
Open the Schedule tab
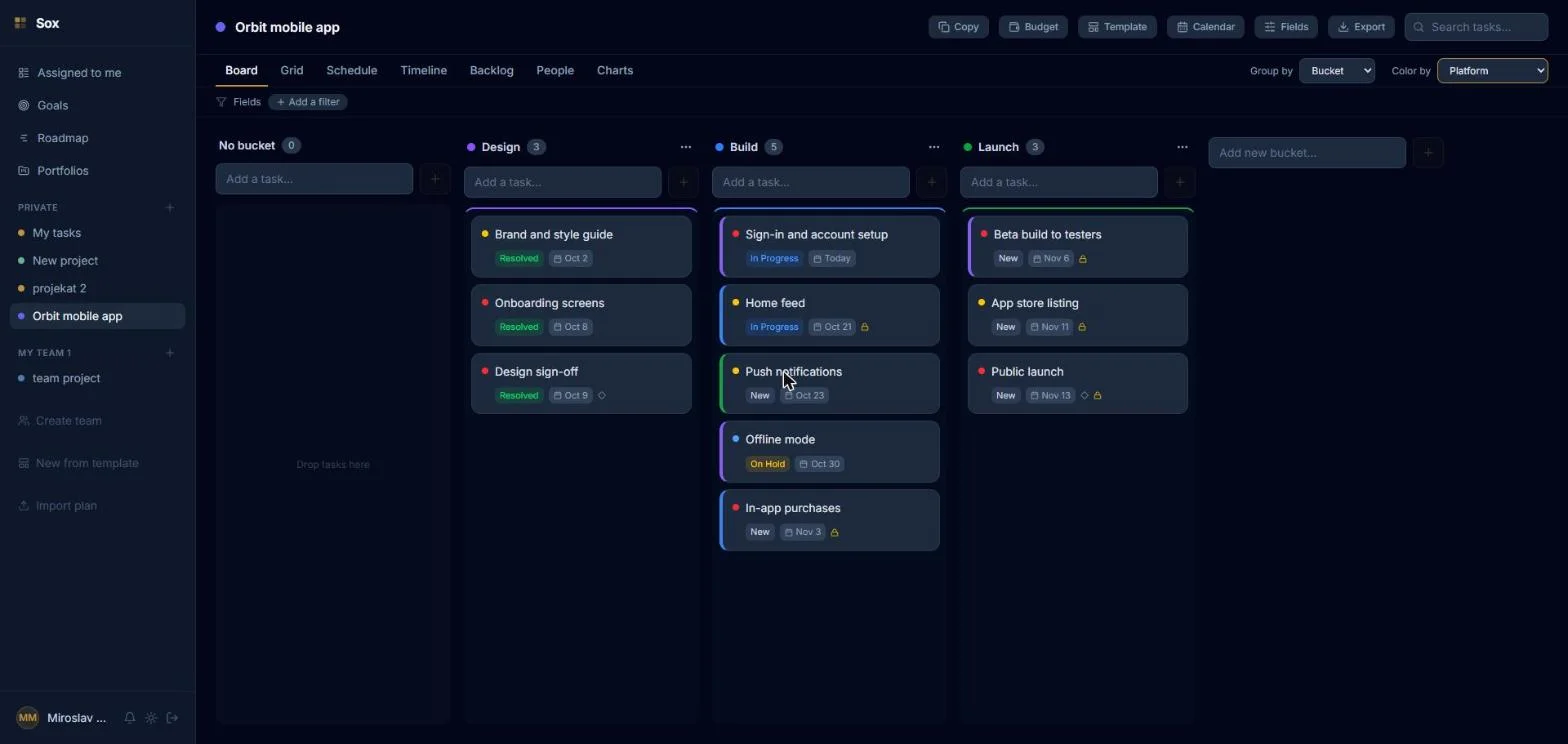[352, 71]
